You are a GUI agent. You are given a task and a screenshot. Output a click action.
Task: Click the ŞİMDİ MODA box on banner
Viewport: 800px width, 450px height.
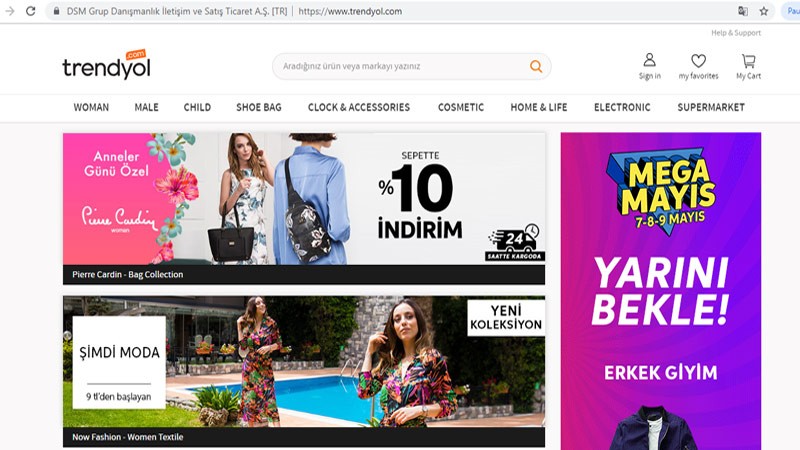coord(119,362)
